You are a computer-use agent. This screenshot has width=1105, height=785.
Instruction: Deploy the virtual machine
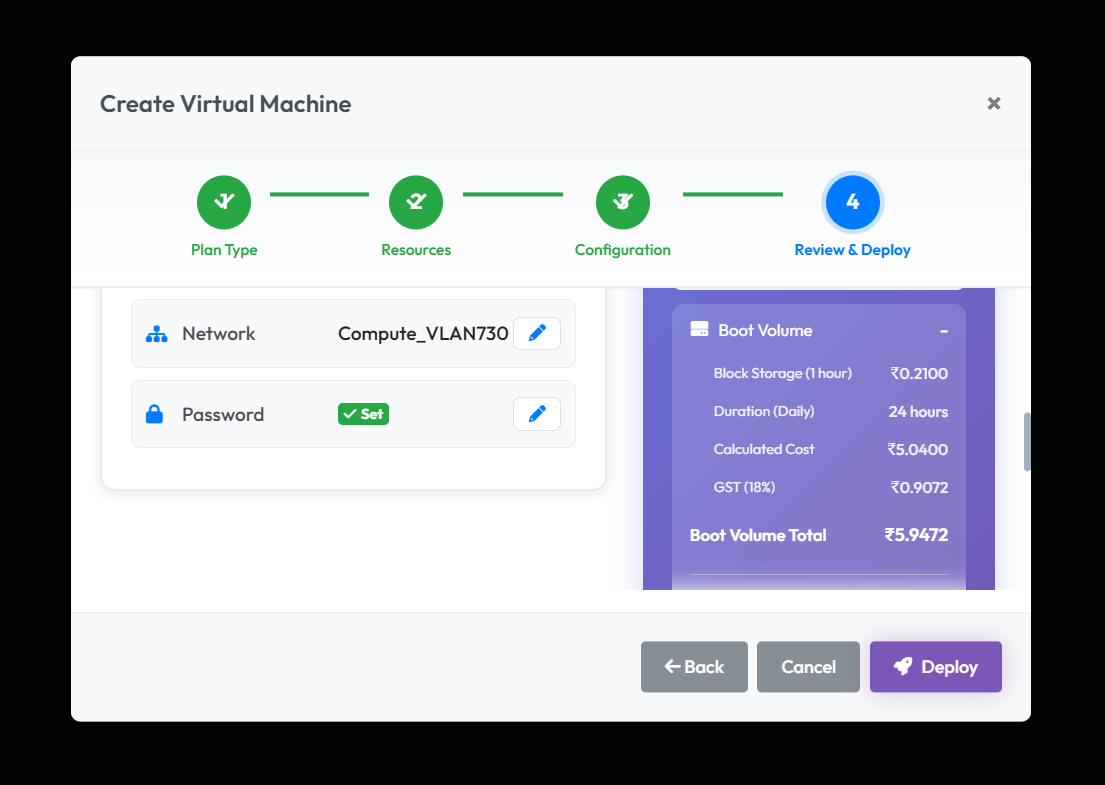(x=935, y=667)
